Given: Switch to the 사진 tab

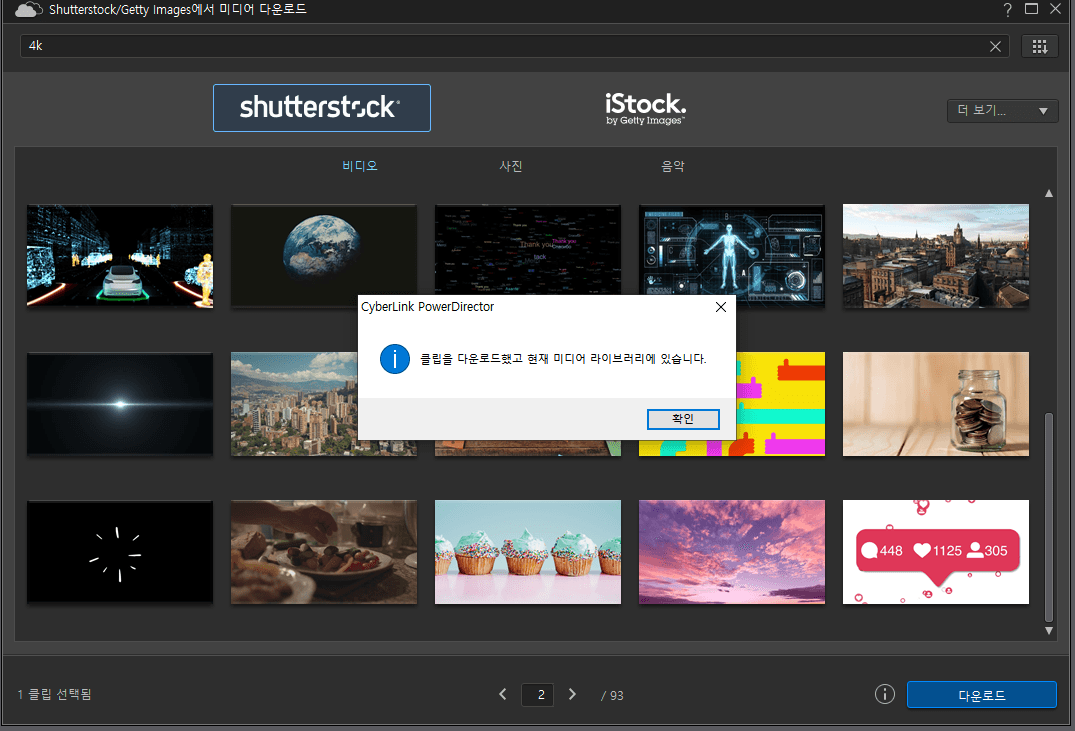Looking at the screenshot, I should (x=511, y=166).
